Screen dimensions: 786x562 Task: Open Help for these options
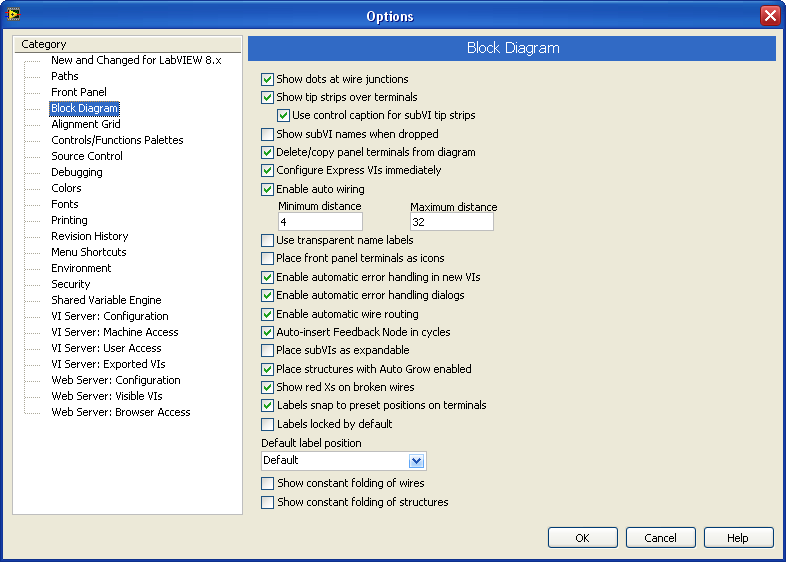point(738,538)
